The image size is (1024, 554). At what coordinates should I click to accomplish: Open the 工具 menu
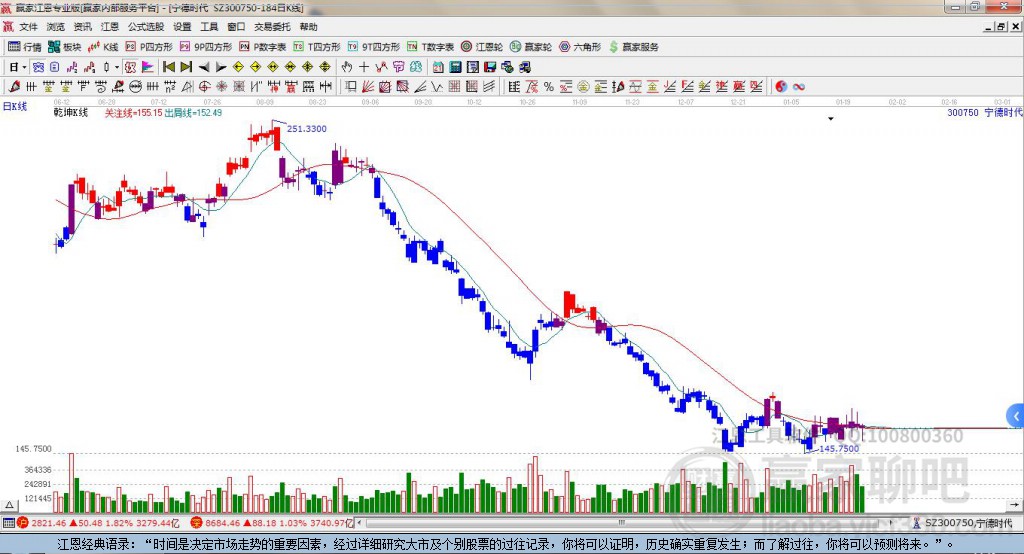pyautogui.click(x=209, y=27)
